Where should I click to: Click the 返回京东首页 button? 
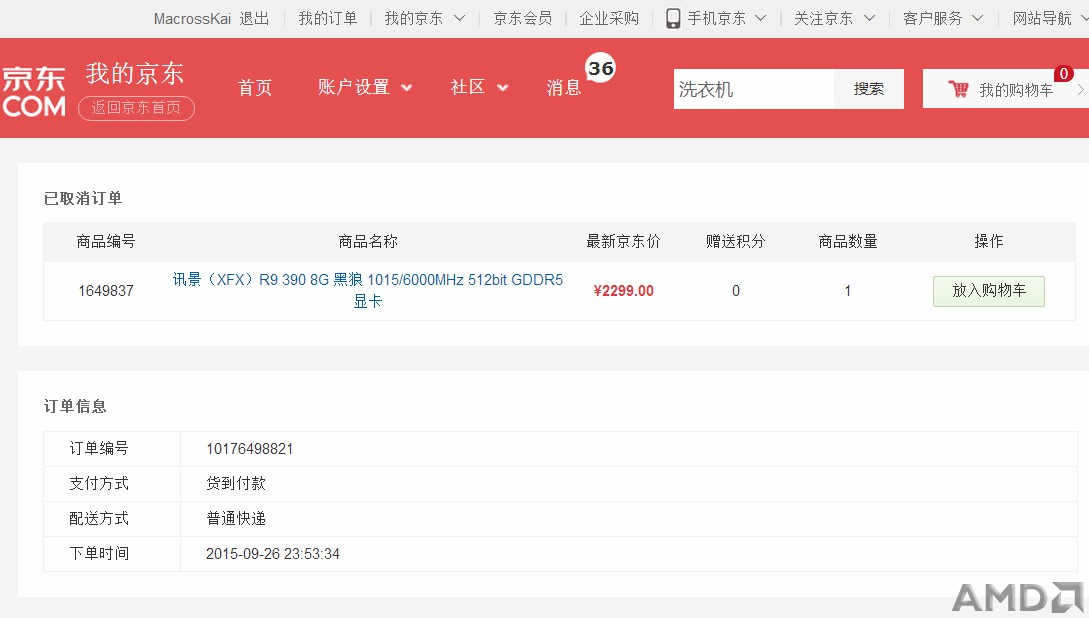click(136, 108)
